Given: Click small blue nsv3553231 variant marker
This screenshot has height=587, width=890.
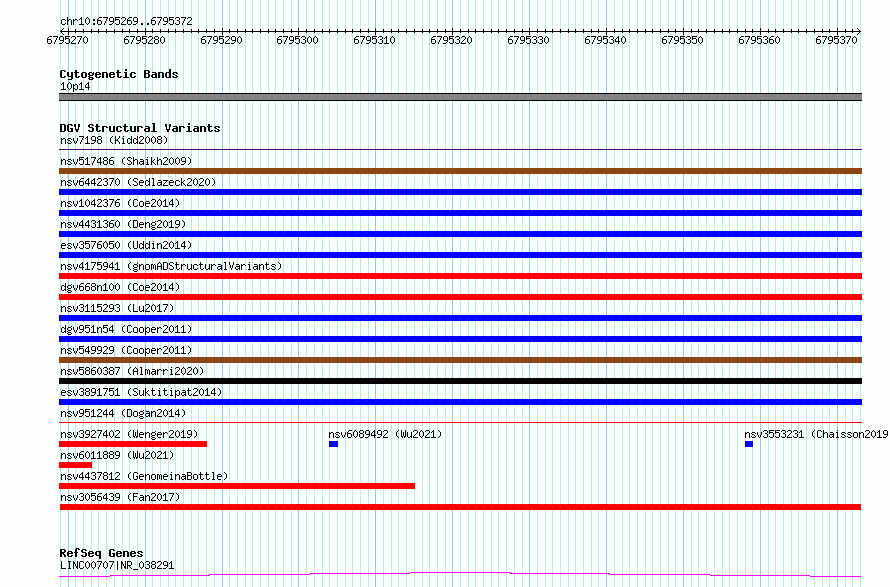Looking at the screenshot, I should (x=749, y=444).
